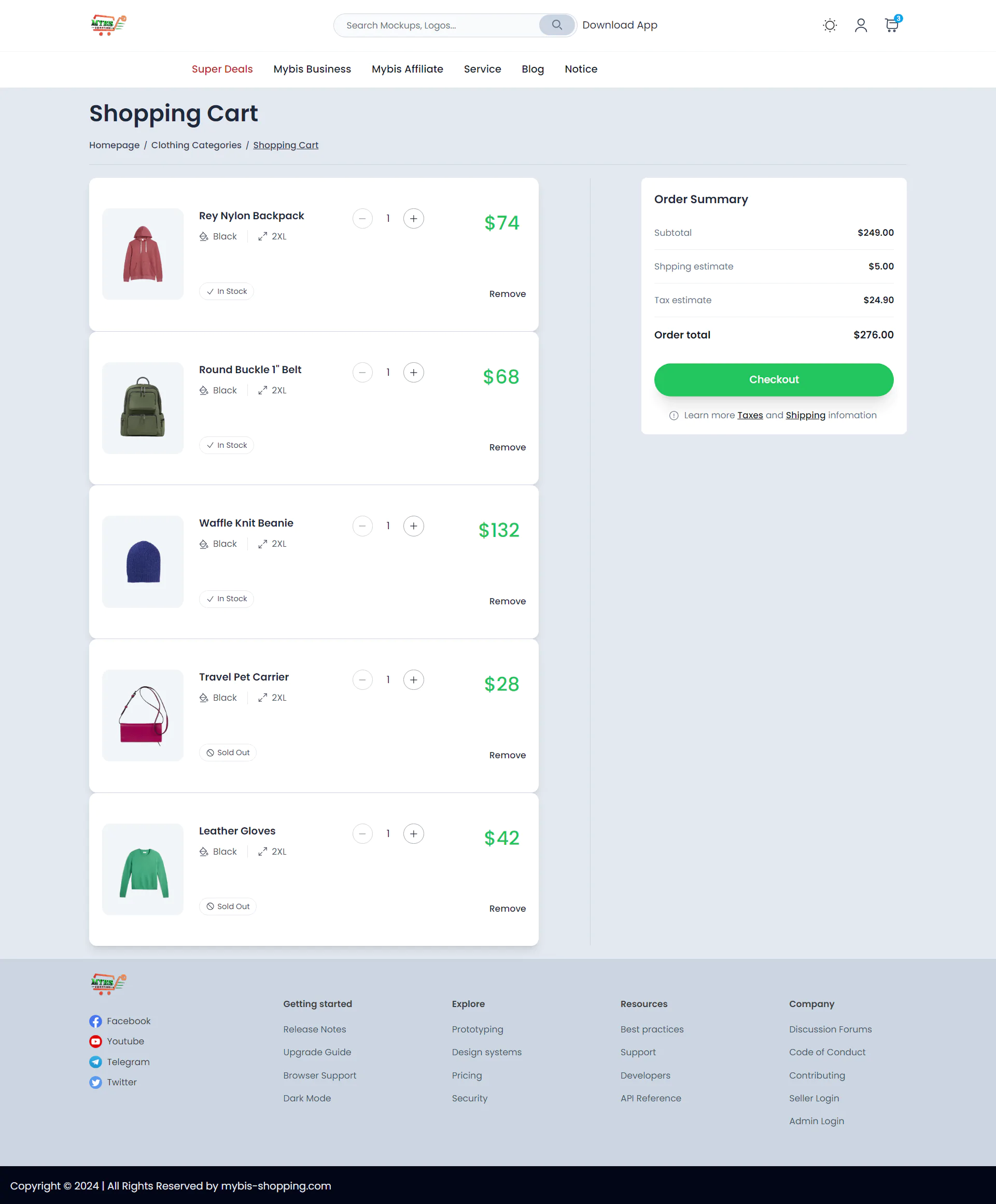Toggle the light/dark theme sun icon
The width and height of the screenshot is (996, 1204).
pos(829,25)
